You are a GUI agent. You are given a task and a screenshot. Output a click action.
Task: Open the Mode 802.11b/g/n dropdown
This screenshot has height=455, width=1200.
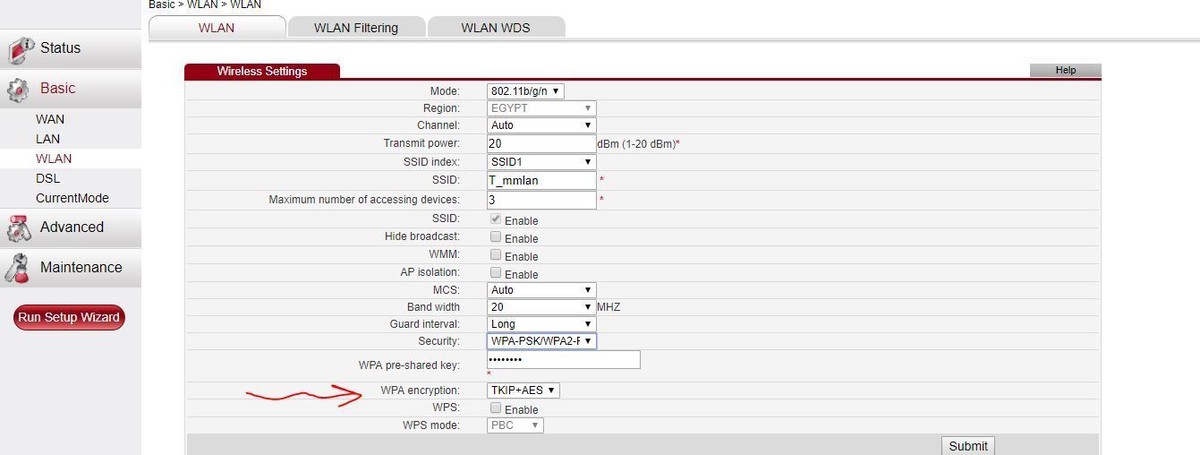pos(526,91)
